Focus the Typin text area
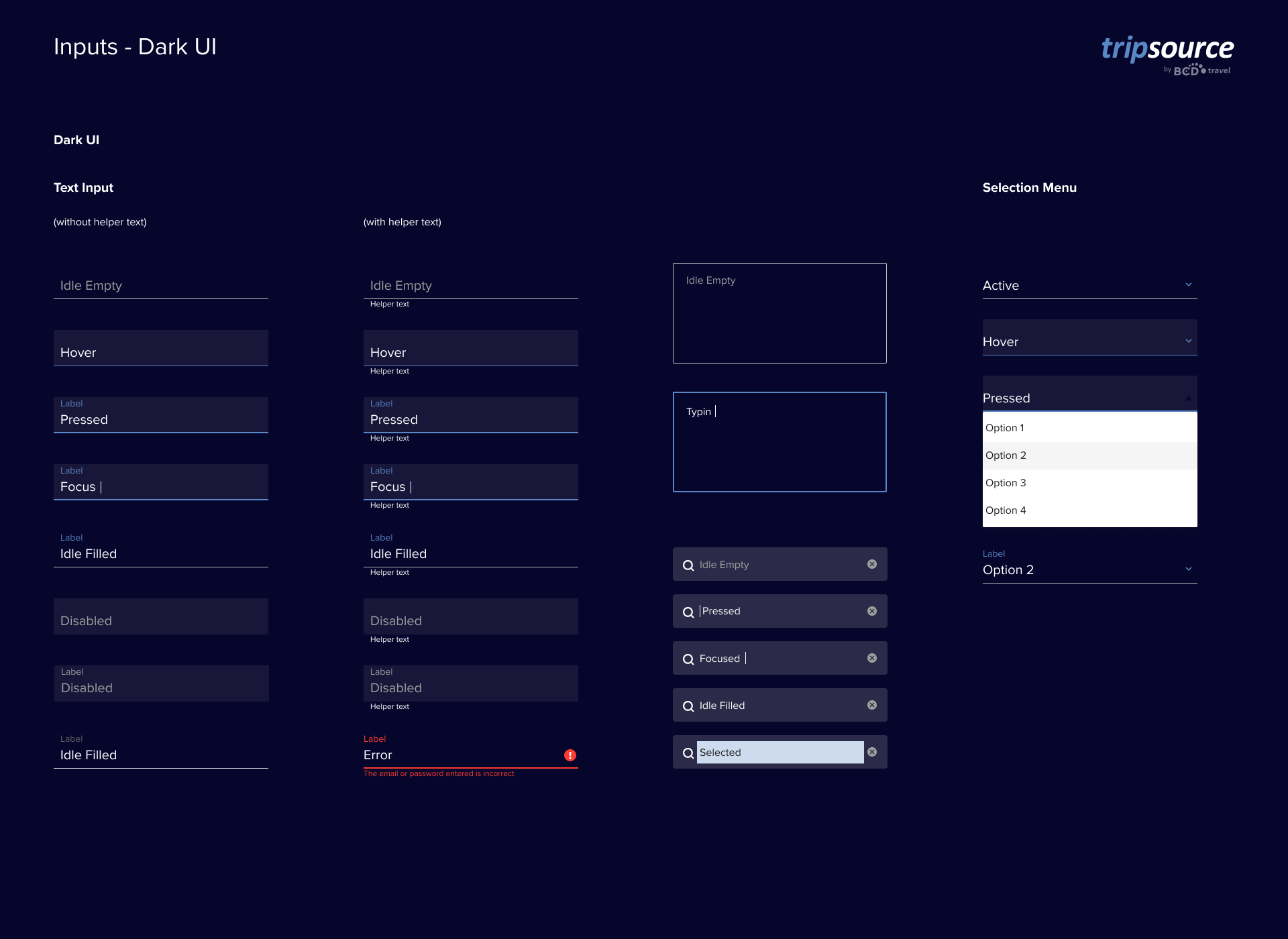 (x=780, y=442)
